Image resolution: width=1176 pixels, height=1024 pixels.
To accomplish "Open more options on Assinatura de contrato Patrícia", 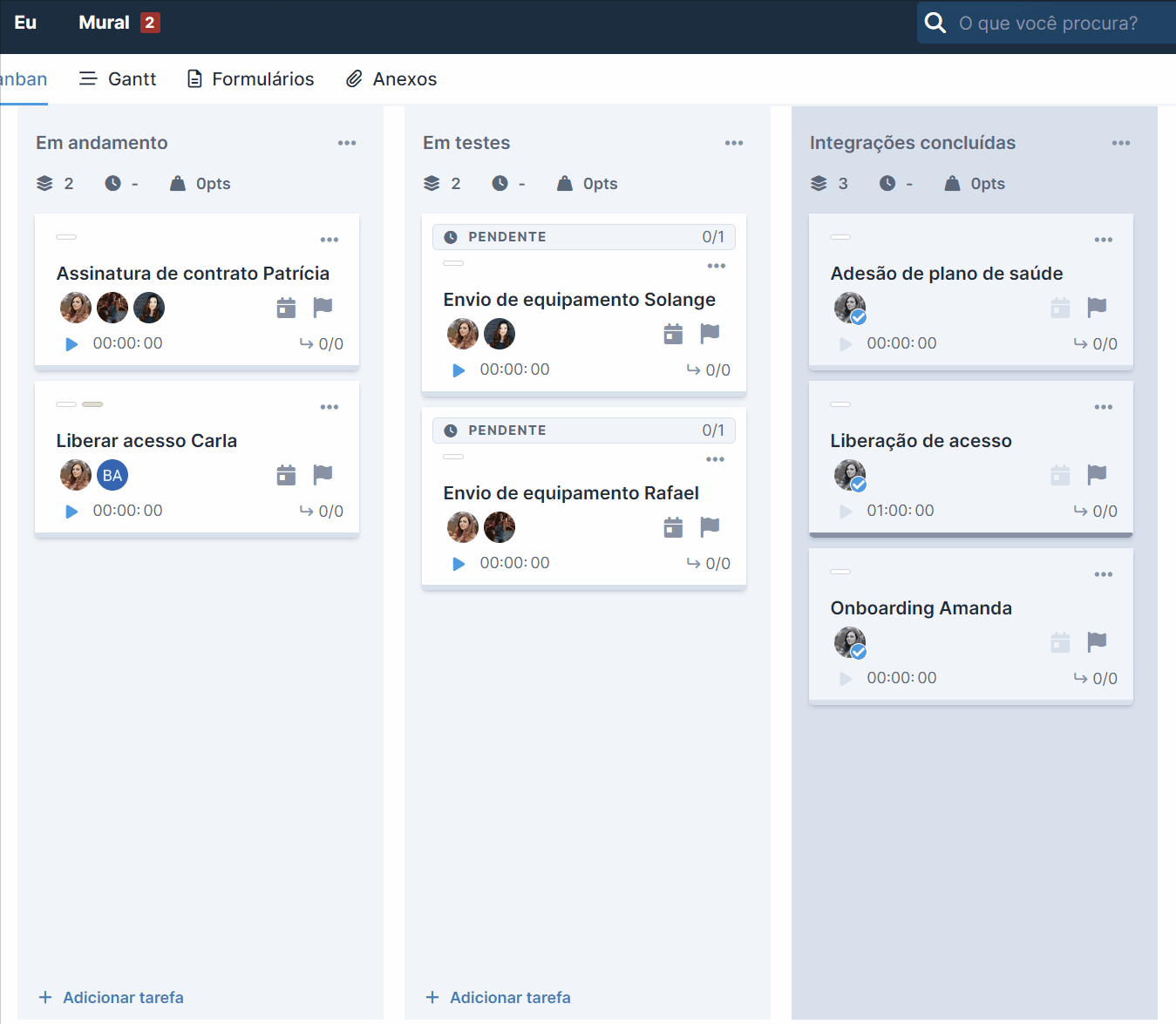I will [x=330, y=240].
